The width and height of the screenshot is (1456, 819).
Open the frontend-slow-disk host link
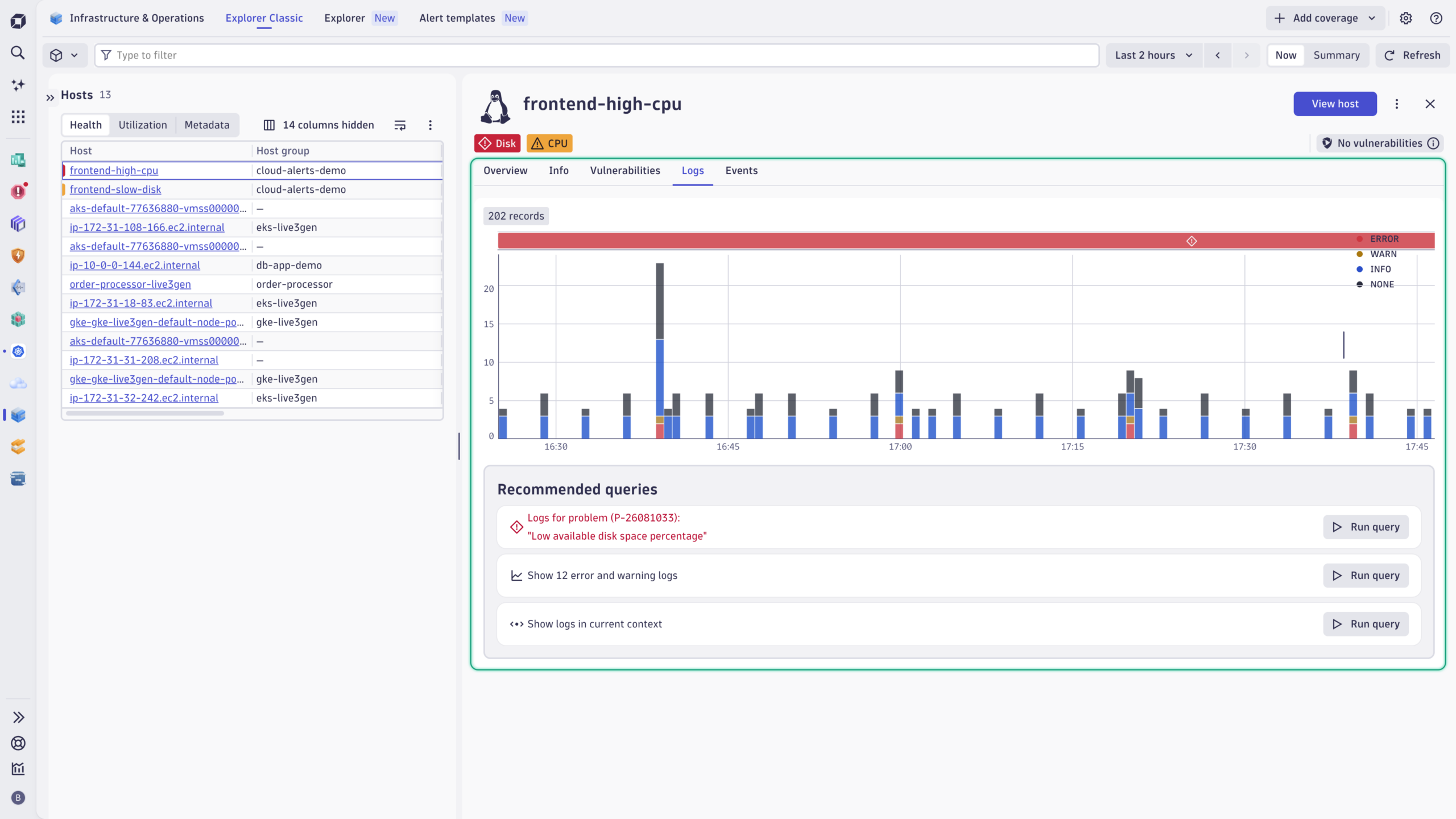[x=115, y=189]
